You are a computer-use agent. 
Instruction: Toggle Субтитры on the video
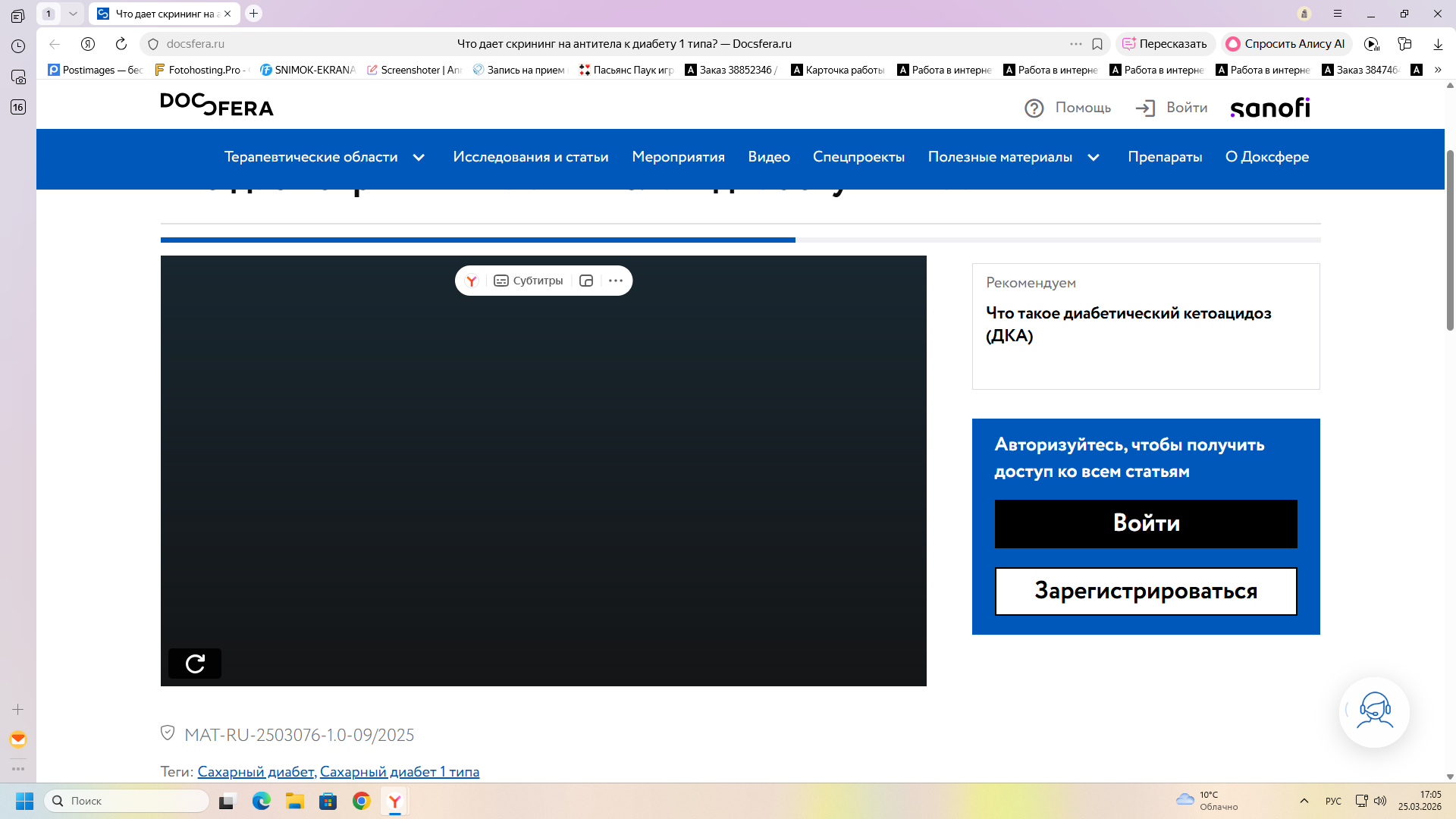click(x=529, y=281)
